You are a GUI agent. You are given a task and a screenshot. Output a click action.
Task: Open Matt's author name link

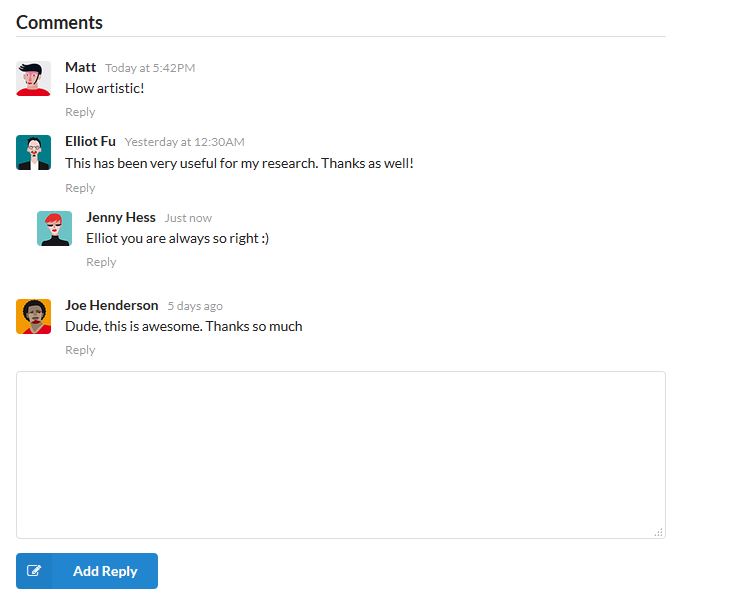(x=80, y=67)
